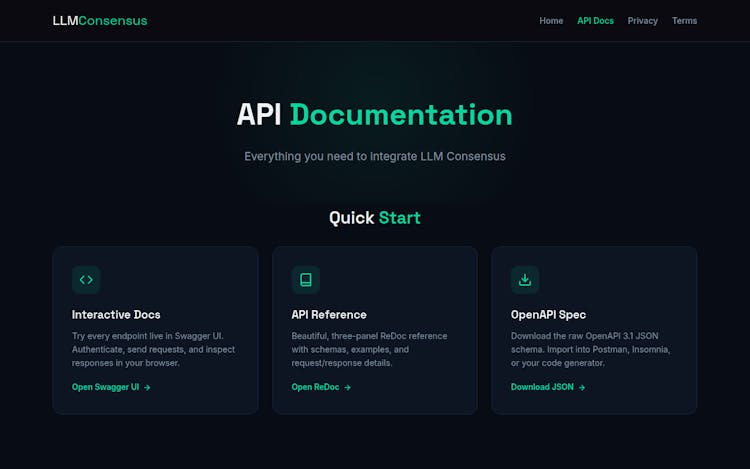Click the Interactive Docs card title
750x469 pixels.
tap(116, 315)
